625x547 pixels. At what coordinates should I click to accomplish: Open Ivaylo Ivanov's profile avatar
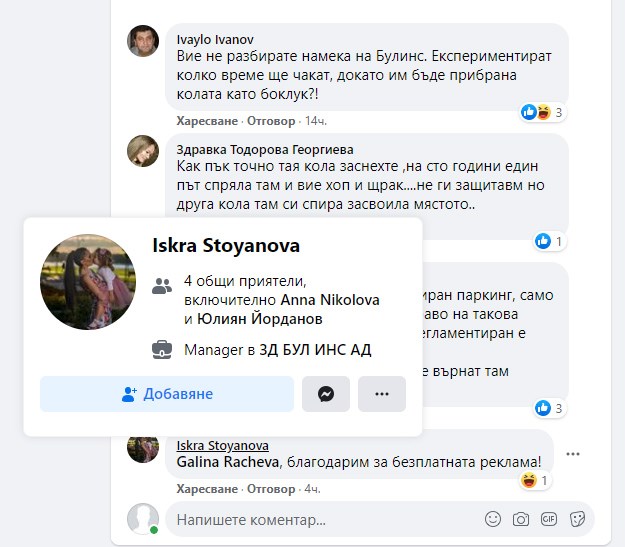tap(143, 41)
